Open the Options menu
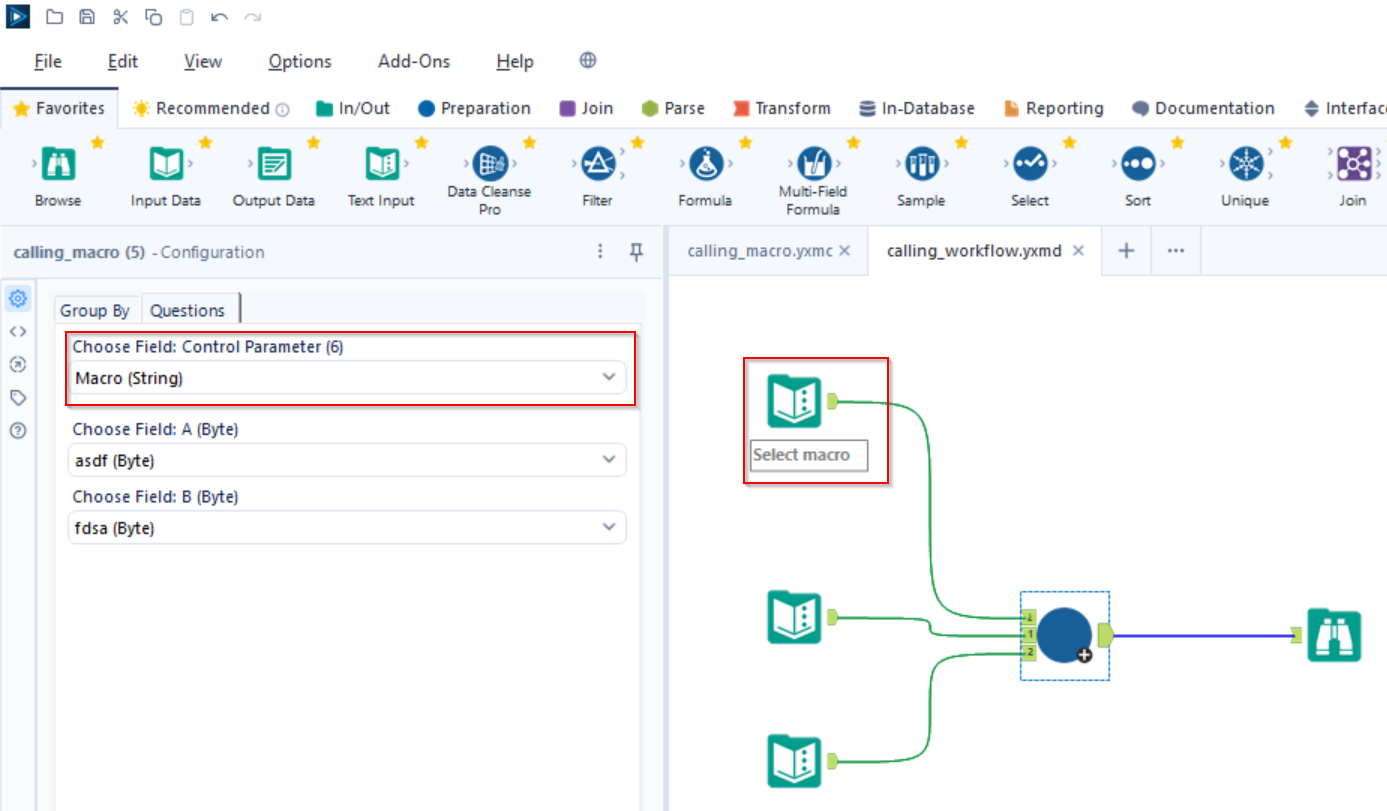Viewport: 1387px width, 811px height. [300, 61]
